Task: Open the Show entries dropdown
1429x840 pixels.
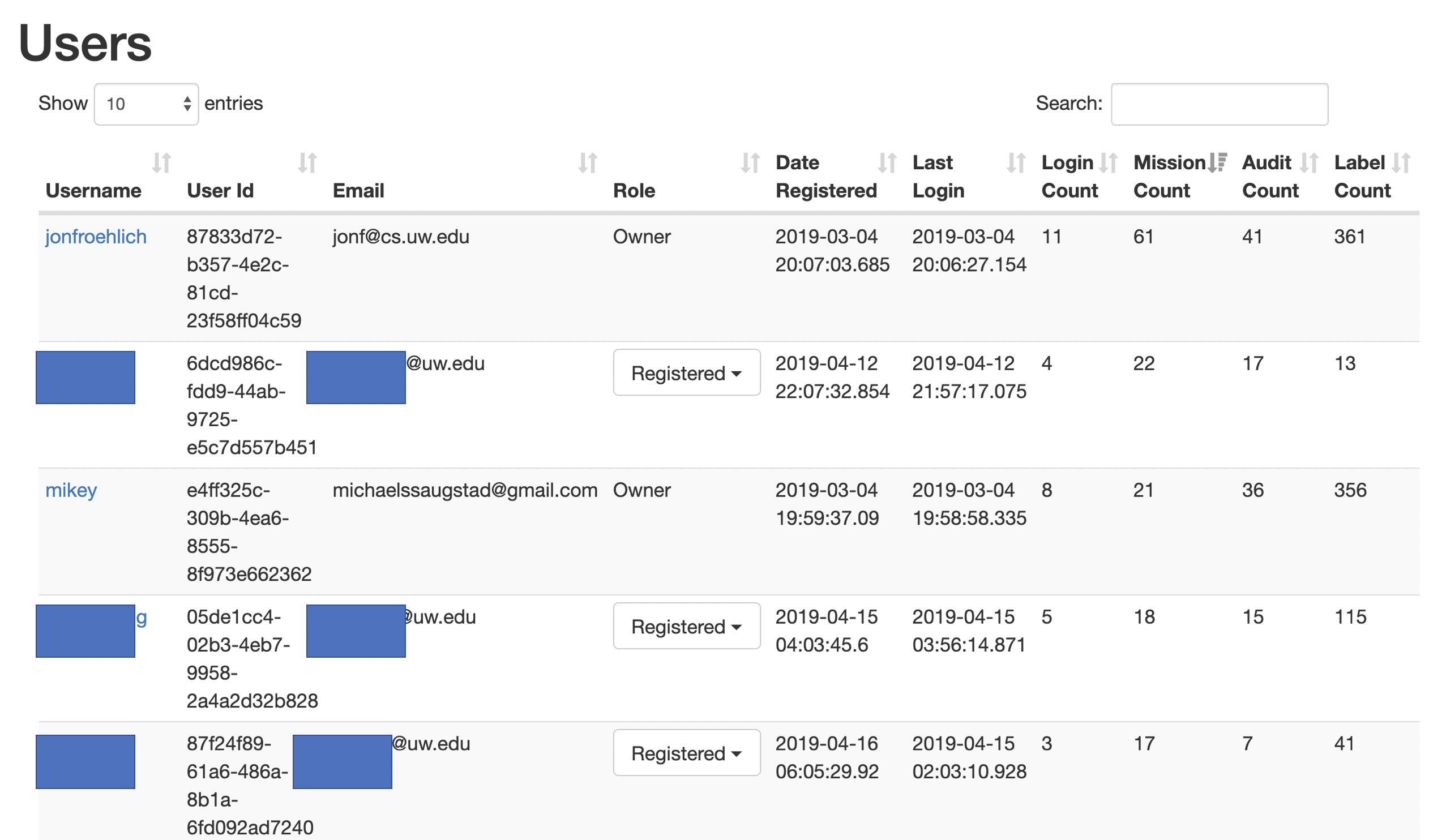Action: point(146,104)
